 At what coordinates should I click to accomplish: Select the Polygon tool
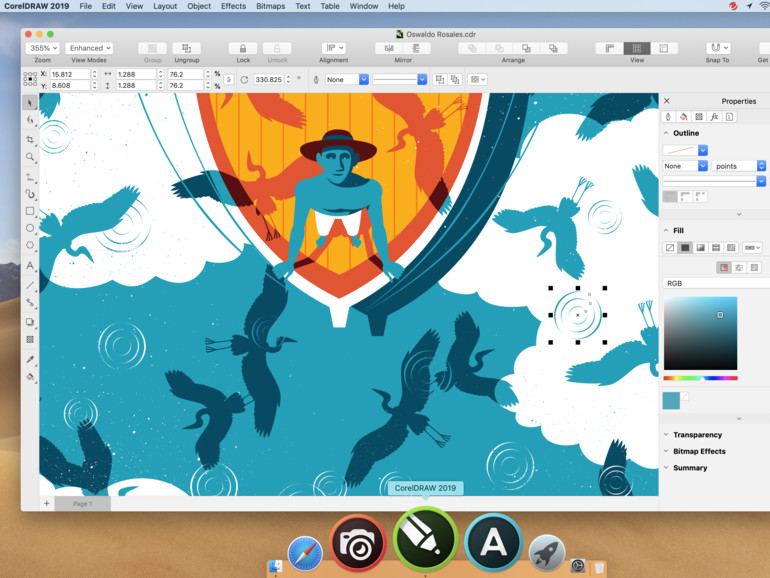tap(30, 245)
